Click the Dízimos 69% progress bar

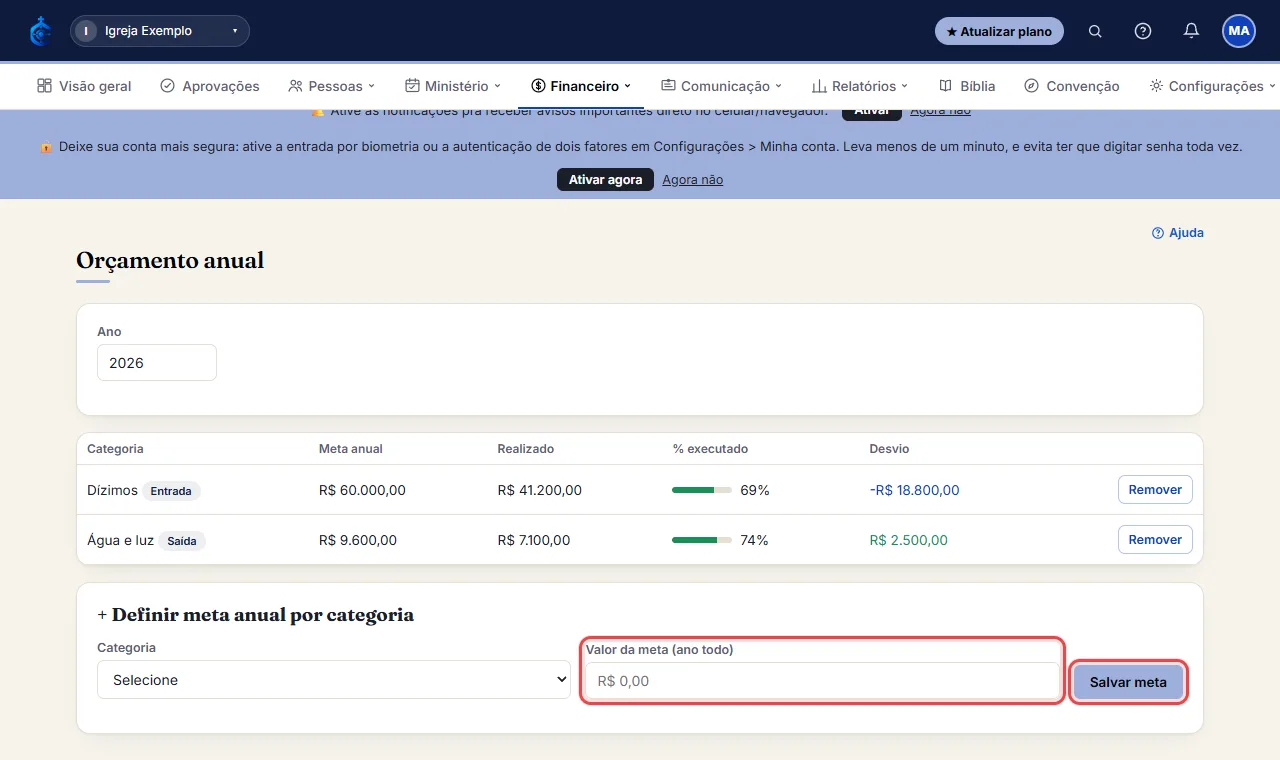[x=701, y=490]
